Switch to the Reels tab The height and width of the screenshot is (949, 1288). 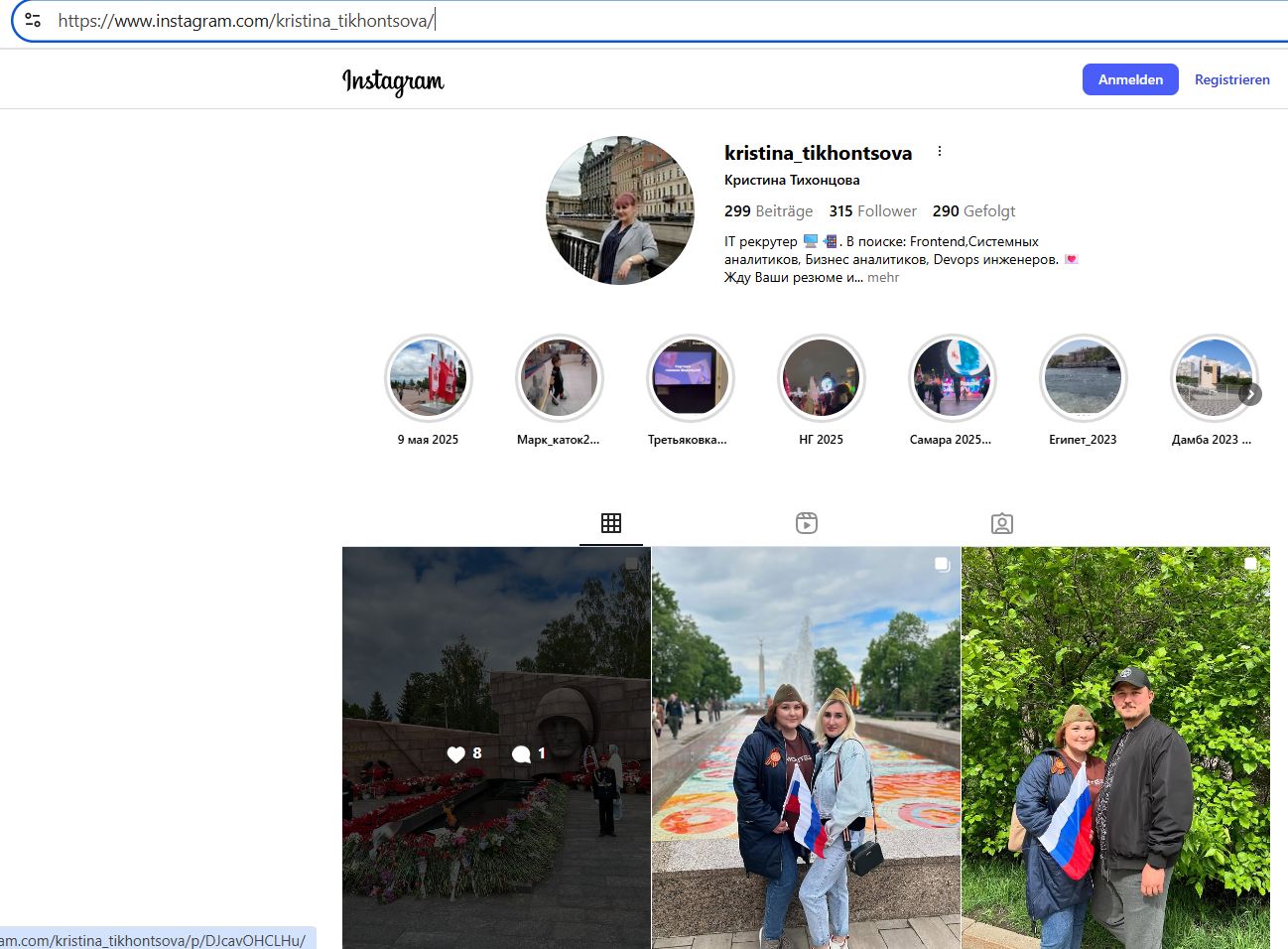806,523
